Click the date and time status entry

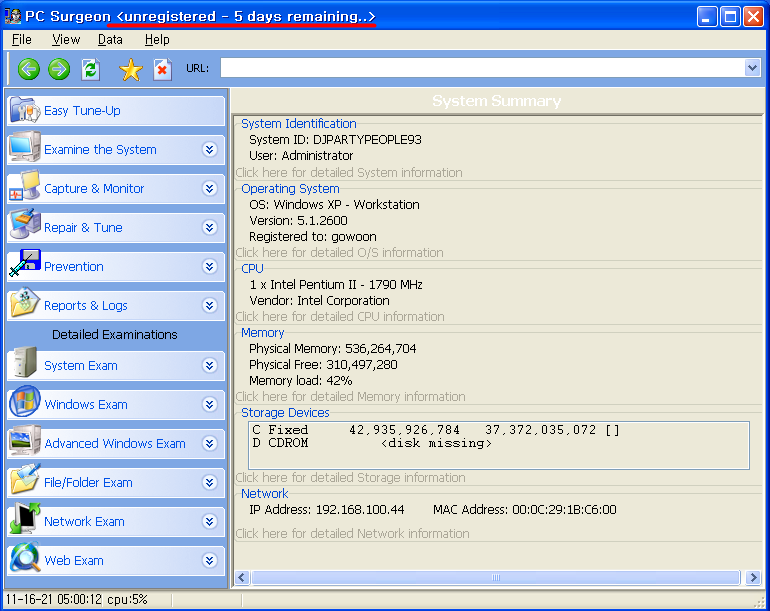click(x=54, y=599)
